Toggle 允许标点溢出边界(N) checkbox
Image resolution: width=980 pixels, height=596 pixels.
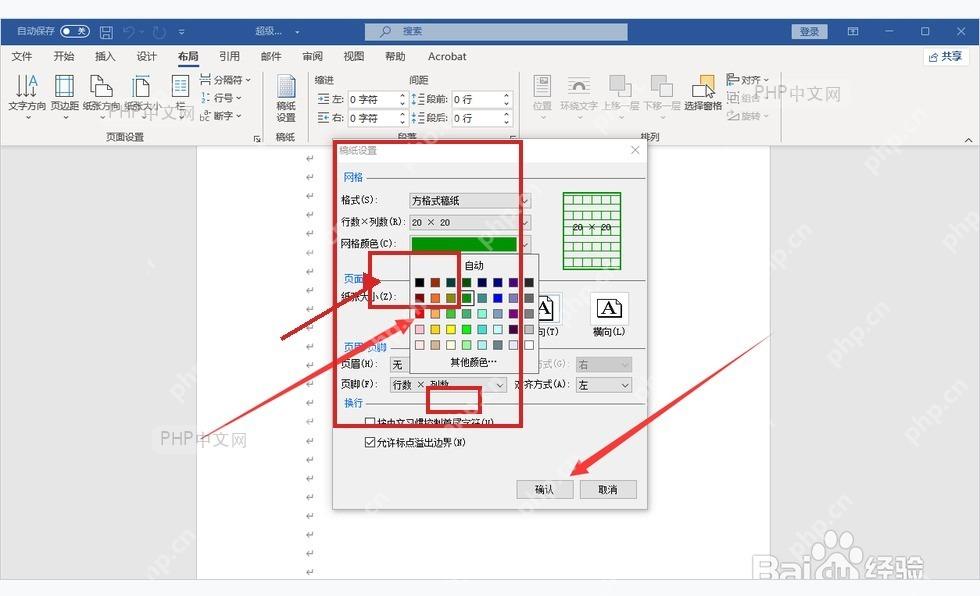[x=370, y=442]
